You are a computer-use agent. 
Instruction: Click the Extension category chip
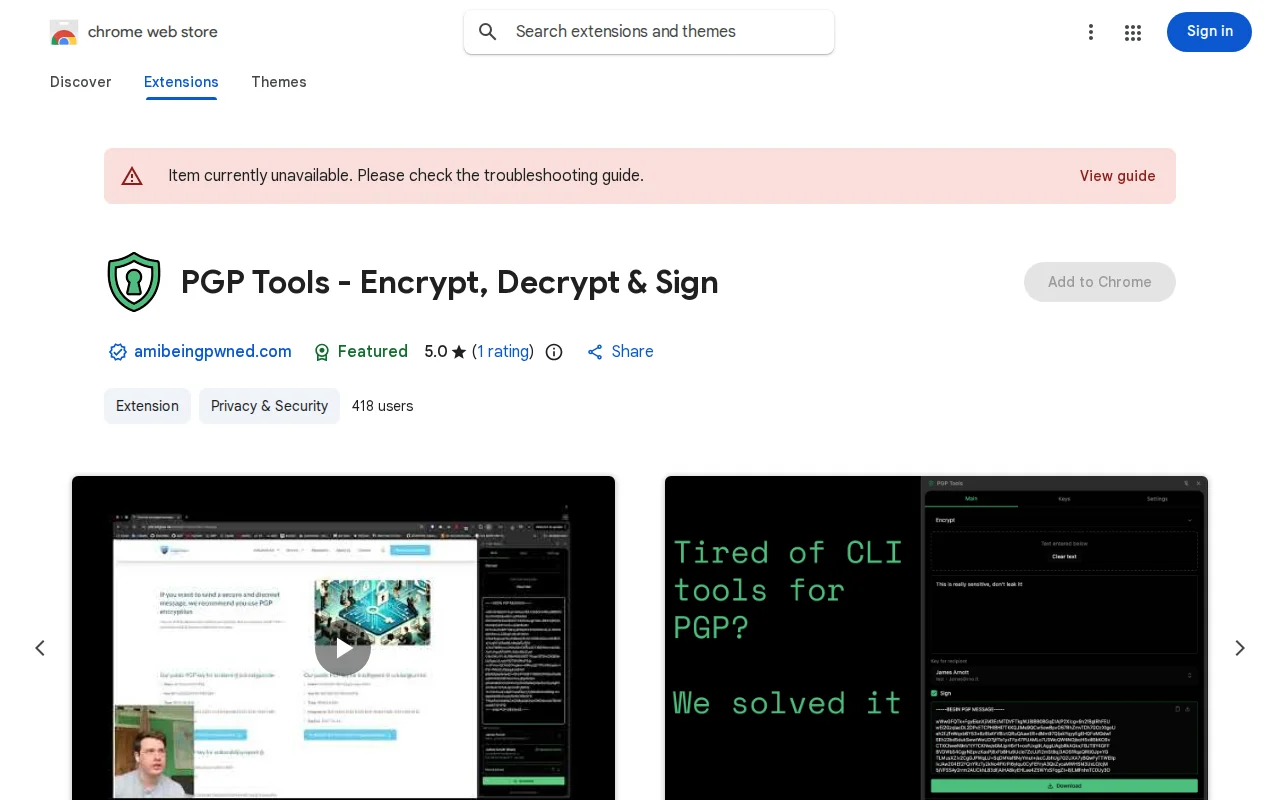tap(147, 406)
